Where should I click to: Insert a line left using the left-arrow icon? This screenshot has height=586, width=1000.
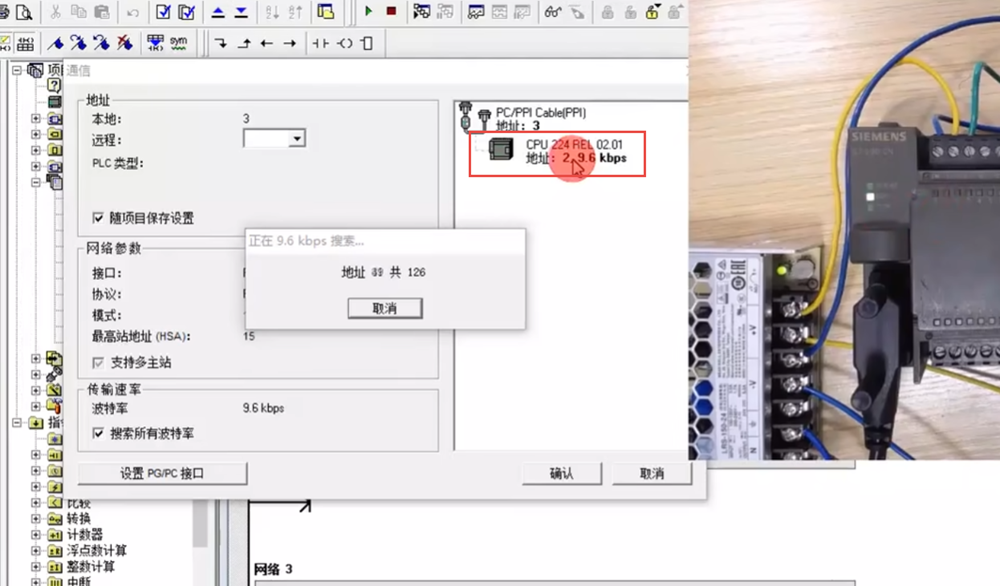pos(267,43)
